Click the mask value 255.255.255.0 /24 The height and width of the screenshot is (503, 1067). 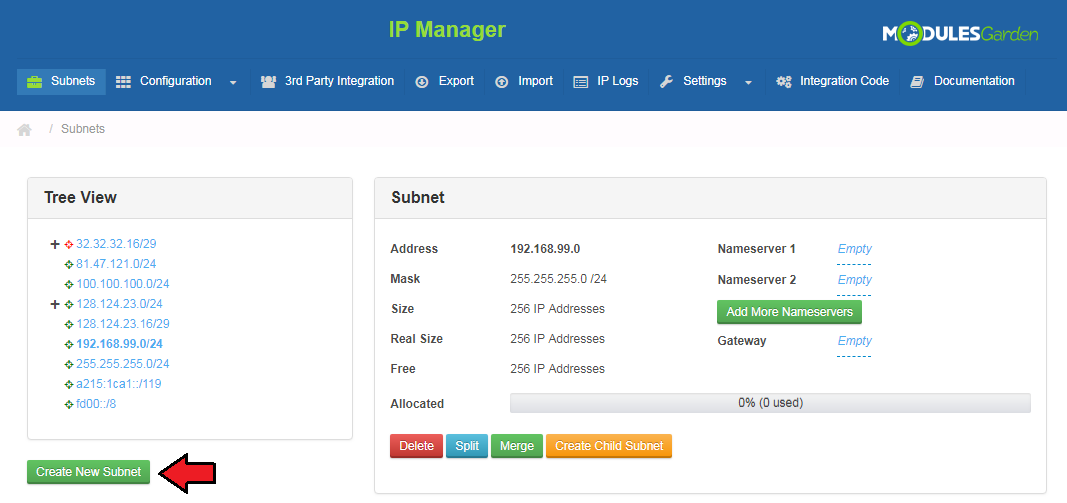point(558,279)
